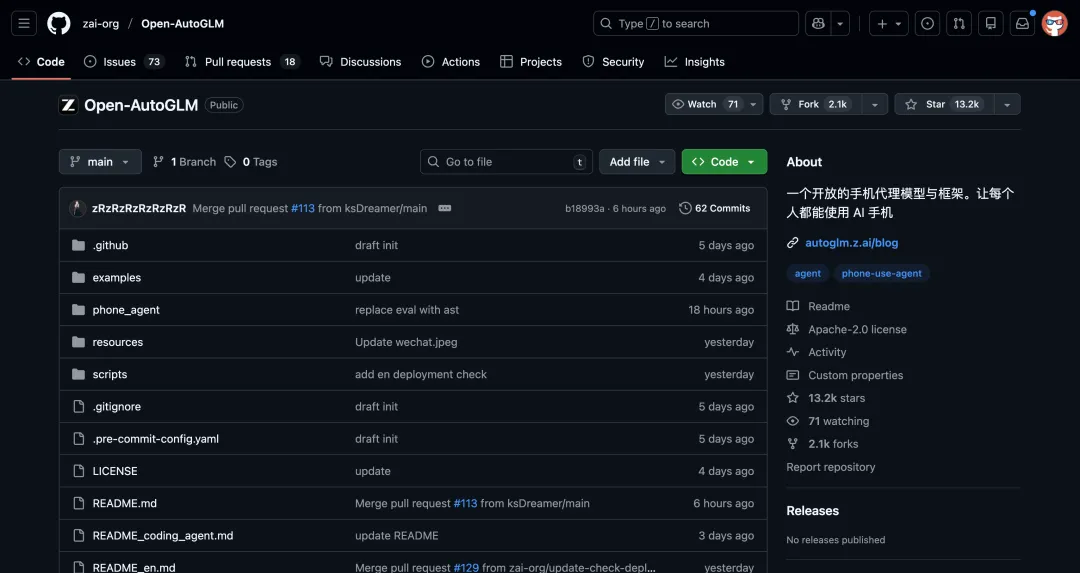
Task: Open pull requests icon in top header
Action: (x=958, y=23)
